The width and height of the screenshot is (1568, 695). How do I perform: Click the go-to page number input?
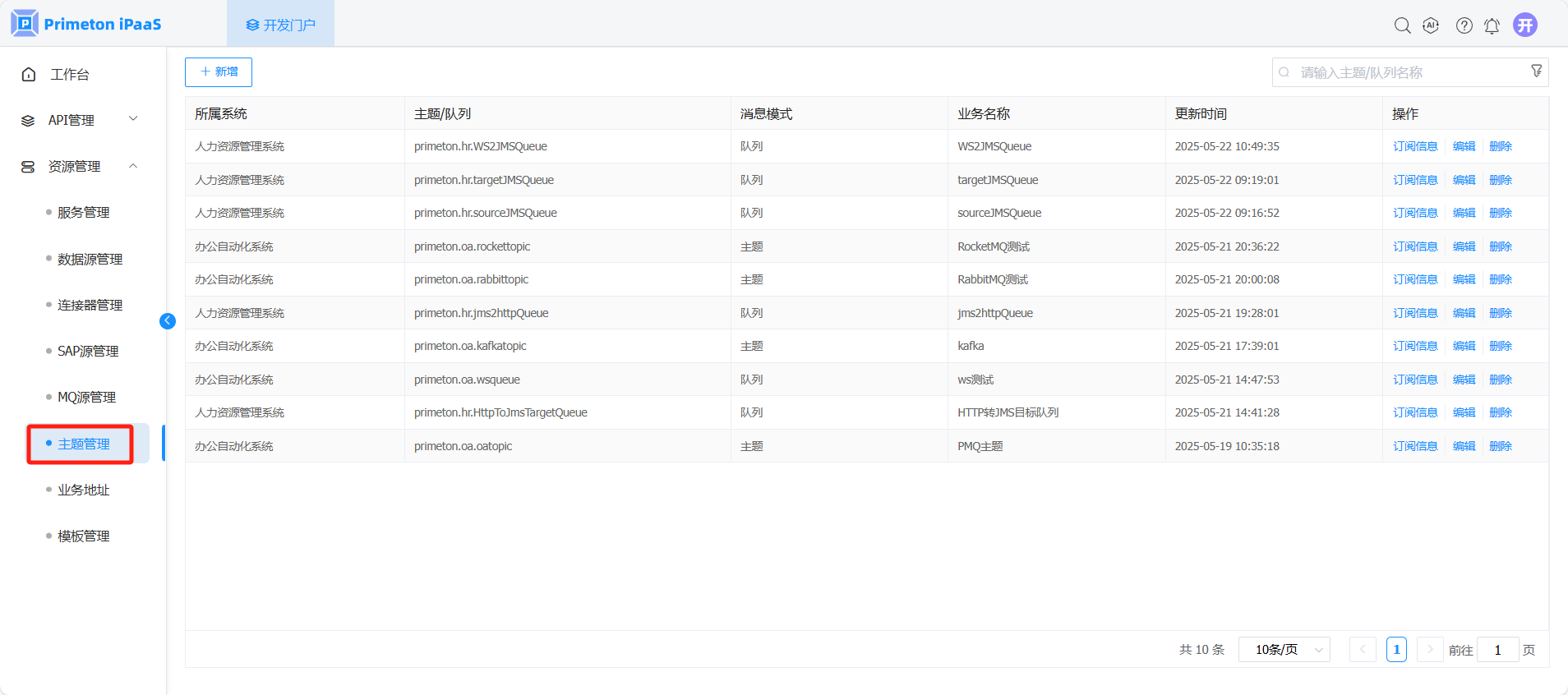tap(1497, 650)
